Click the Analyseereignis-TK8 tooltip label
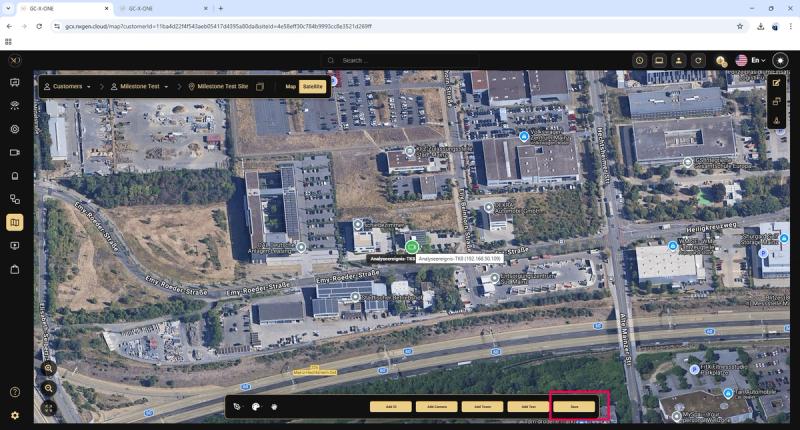 click(x=460, y=259)
